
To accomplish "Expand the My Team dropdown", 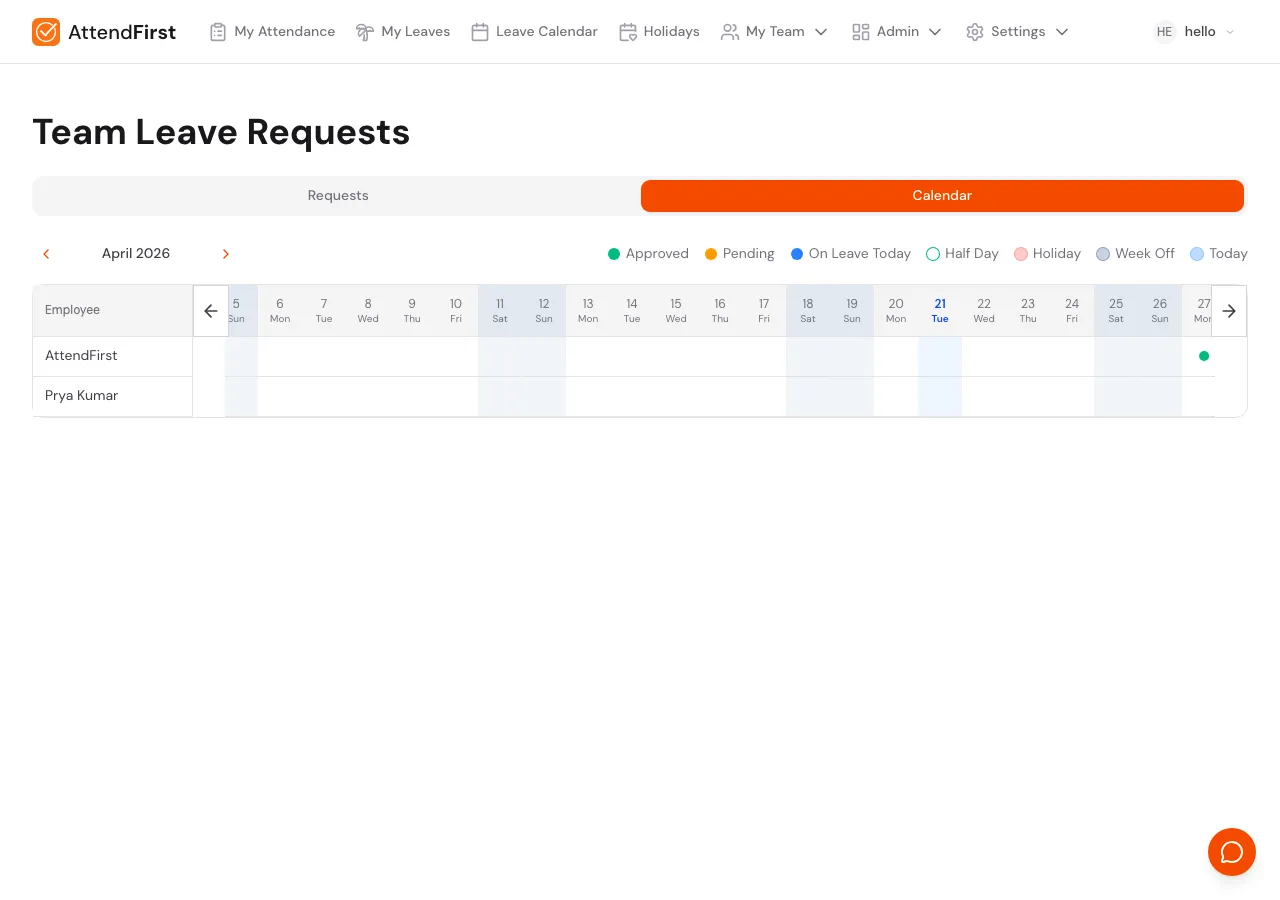I will pos(822,31).
